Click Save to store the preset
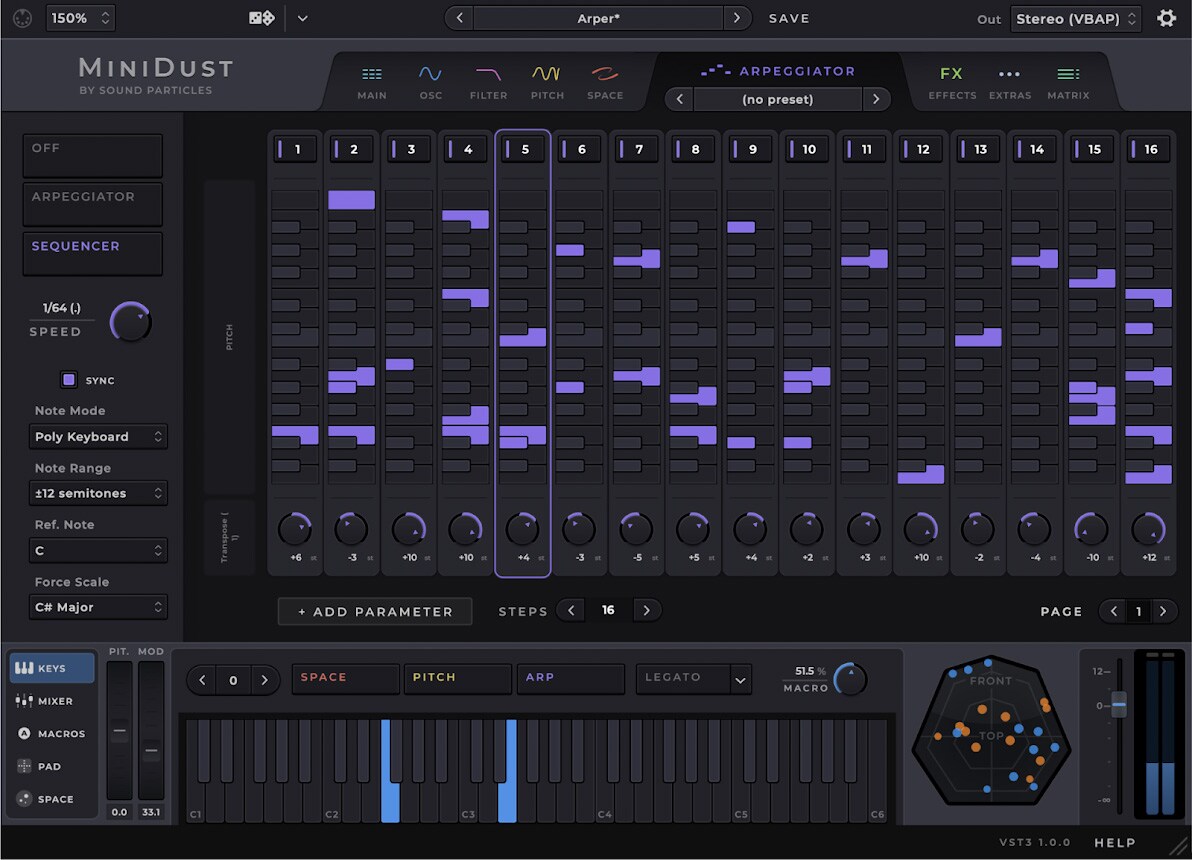Screen dimensions: 1192x860 point(789,18)
